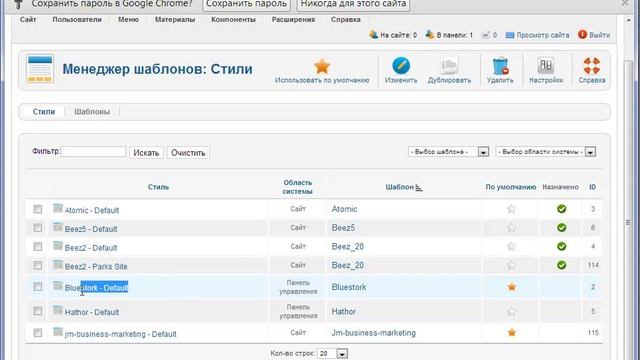This screenshot has width=640, height=360.
Task: Sort by the ID column header
Action: 592,187
